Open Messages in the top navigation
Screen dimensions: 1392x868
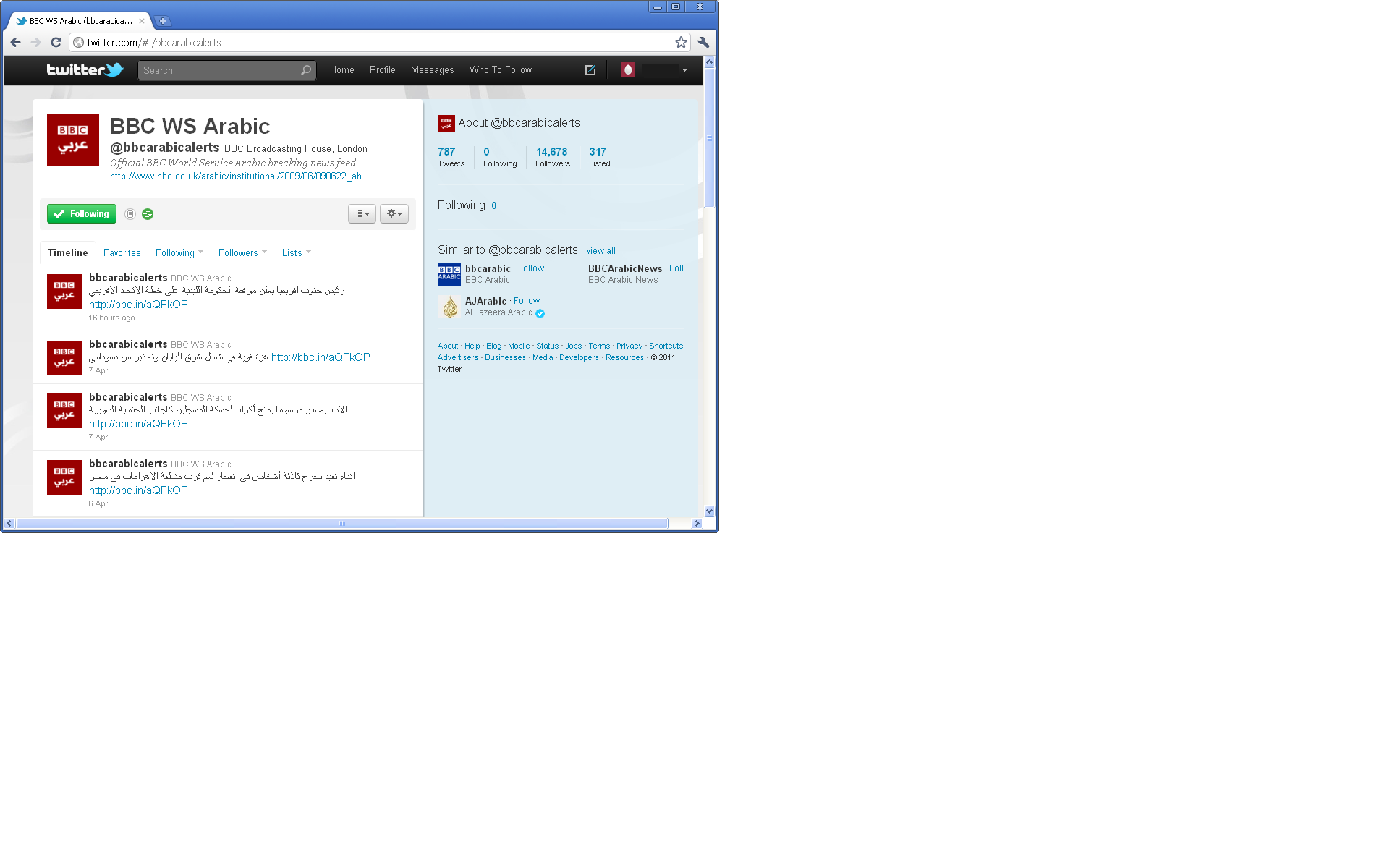433,70
